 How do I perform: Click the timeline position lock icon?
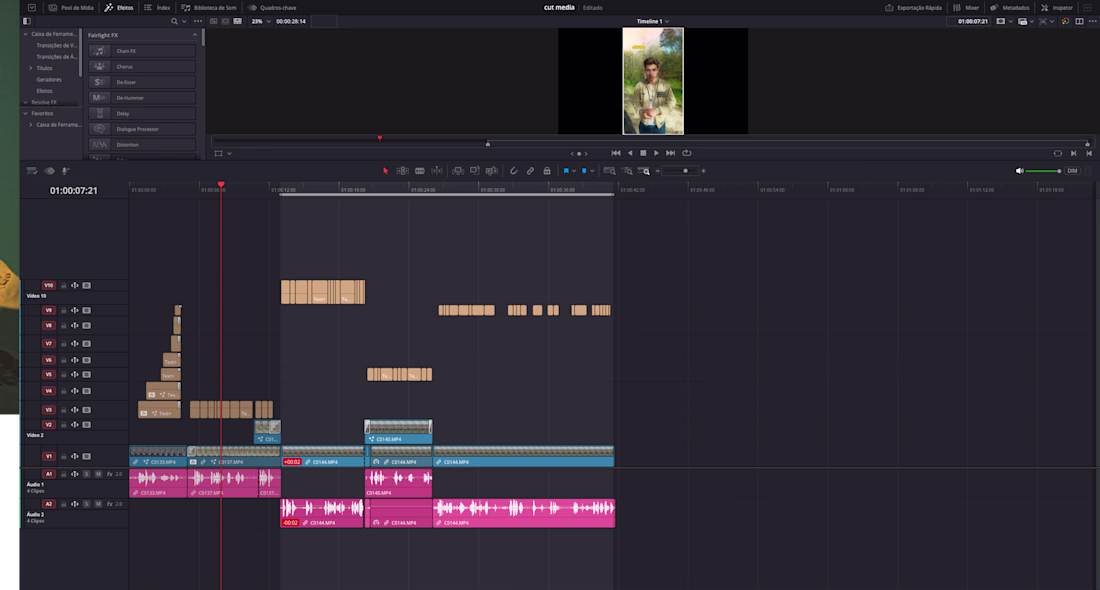pyautogui.click(x=547, y=171)
